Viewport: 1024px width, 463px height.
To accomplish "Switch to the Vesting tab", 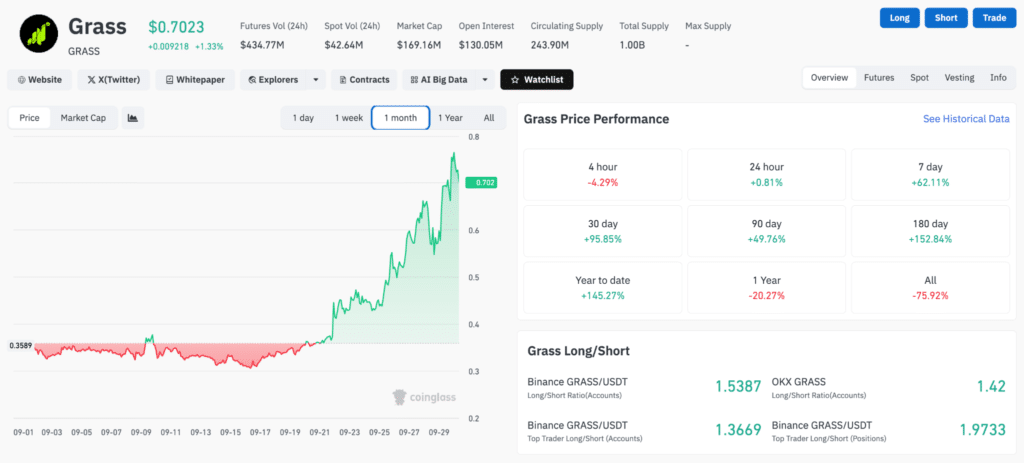I will (959, 78).
